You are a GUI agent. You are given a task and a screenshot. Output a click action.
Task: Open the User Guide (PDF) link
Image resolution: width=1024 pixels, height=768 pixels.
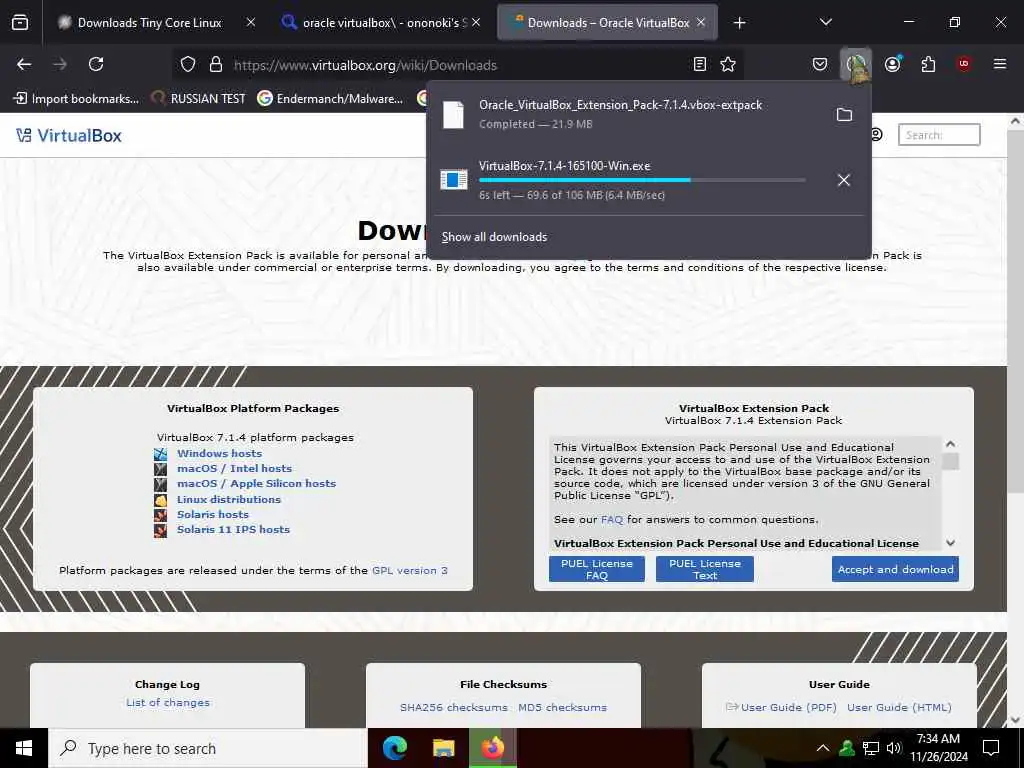[788, 707]
